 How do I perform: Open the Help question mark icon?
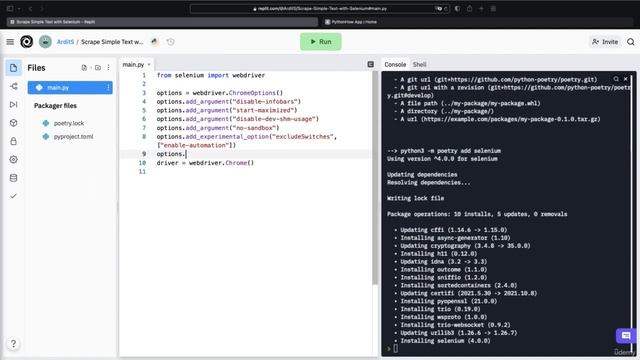13,344
